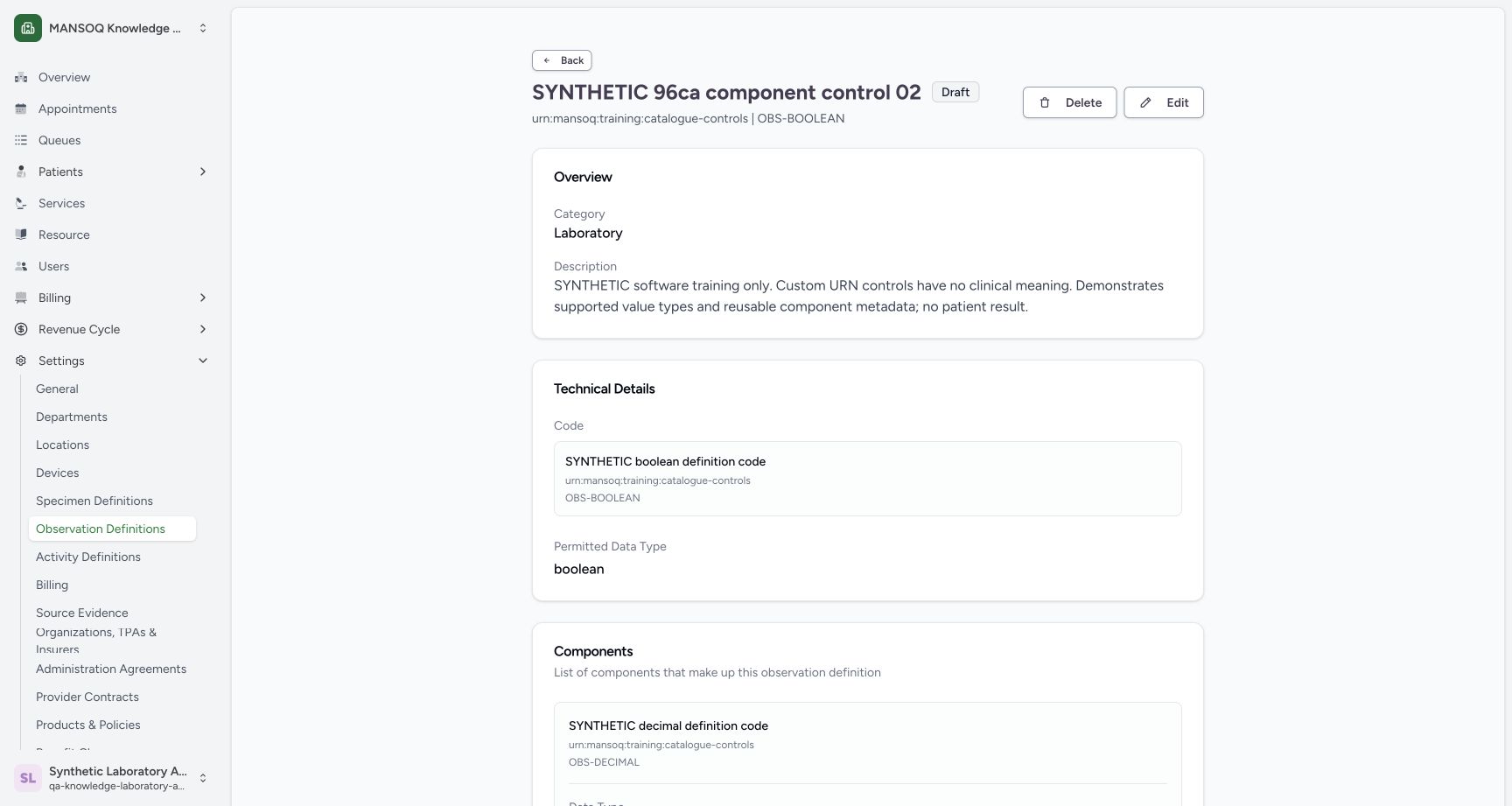
Task: Click the Patients person icon
Action: click(21, 172)
